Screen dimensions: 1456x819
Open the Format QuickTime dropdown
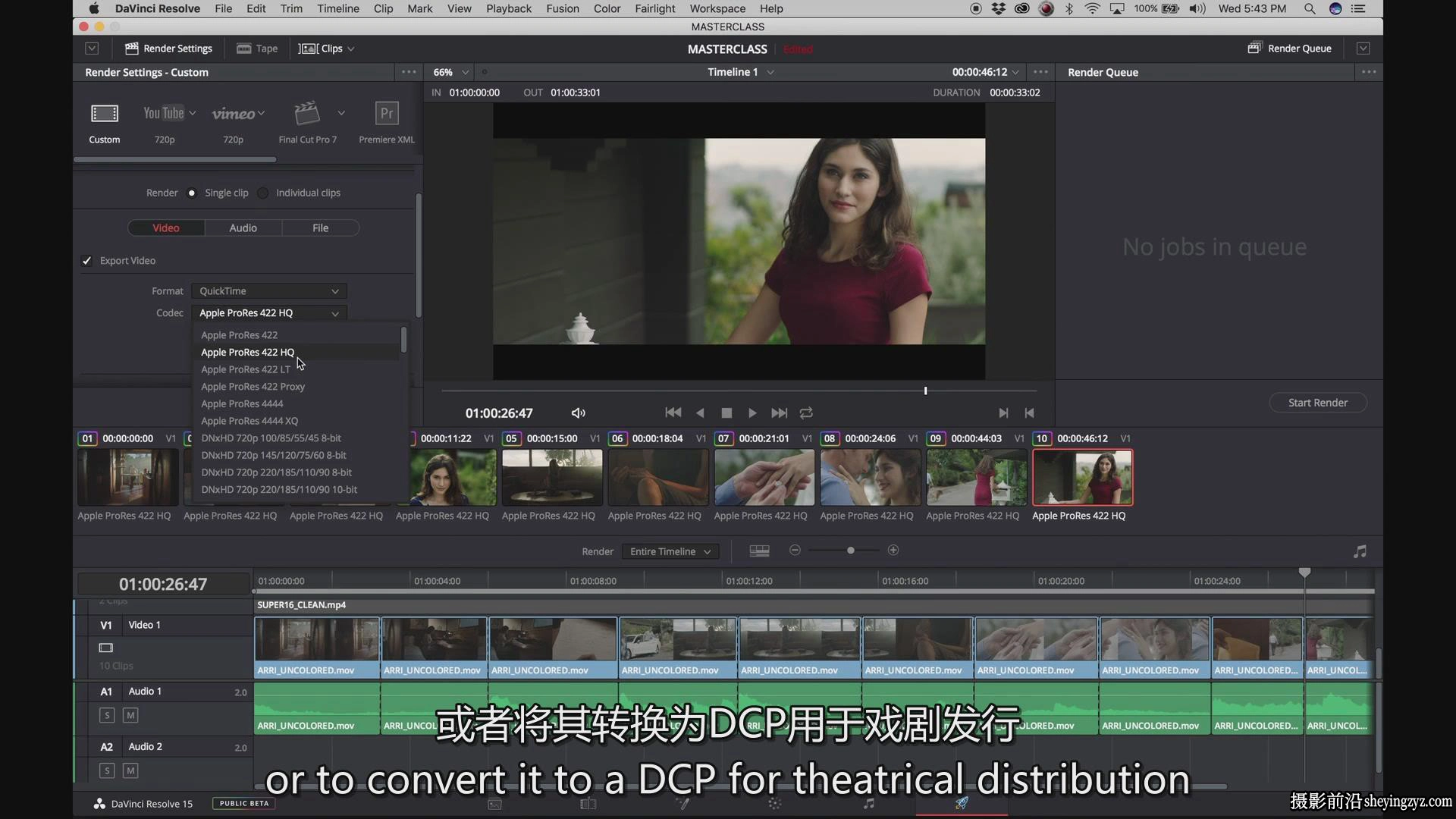tap(269, 291)
